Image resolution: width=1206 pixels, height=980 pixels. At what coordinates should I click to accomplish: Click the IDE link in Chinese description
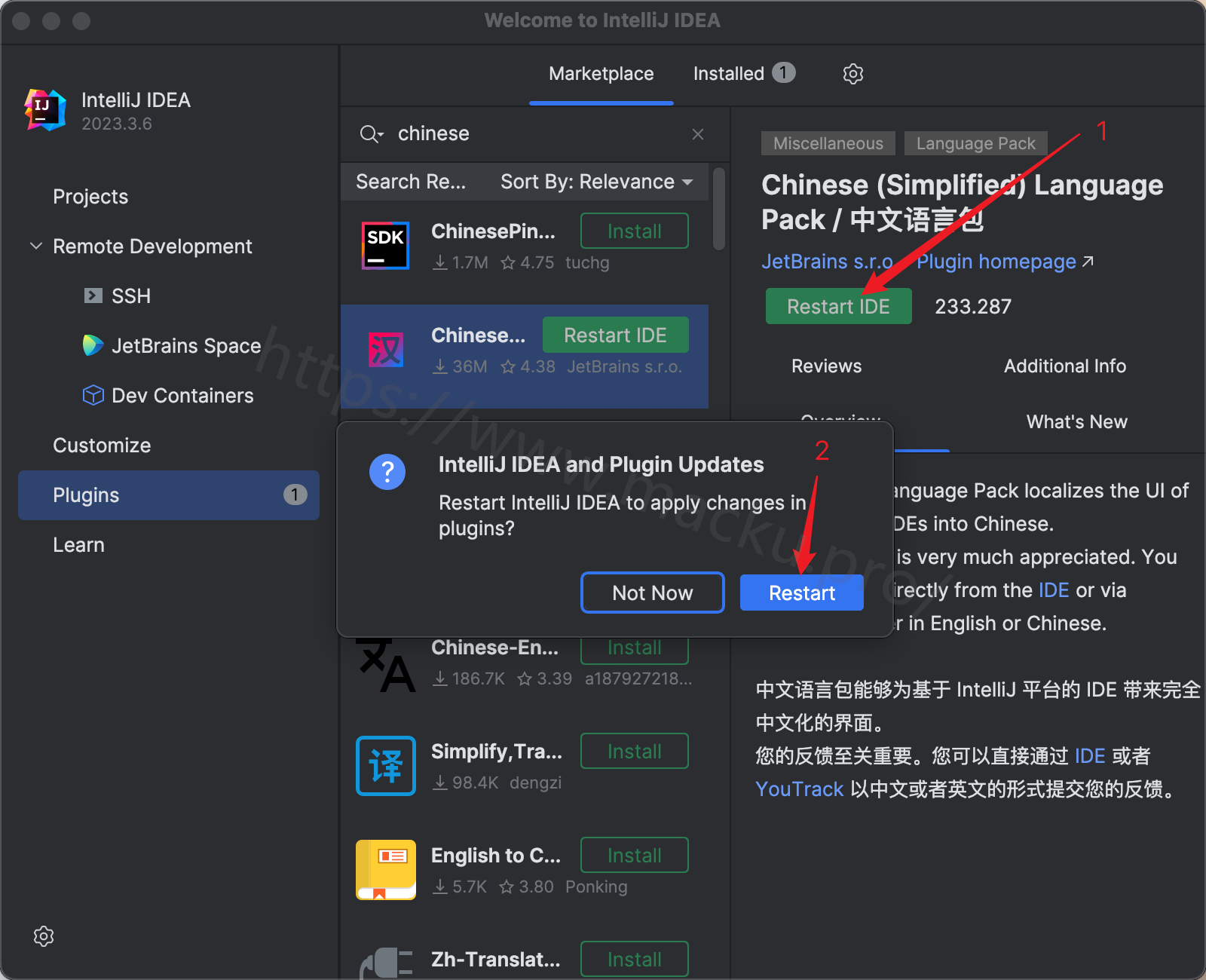1089,755
